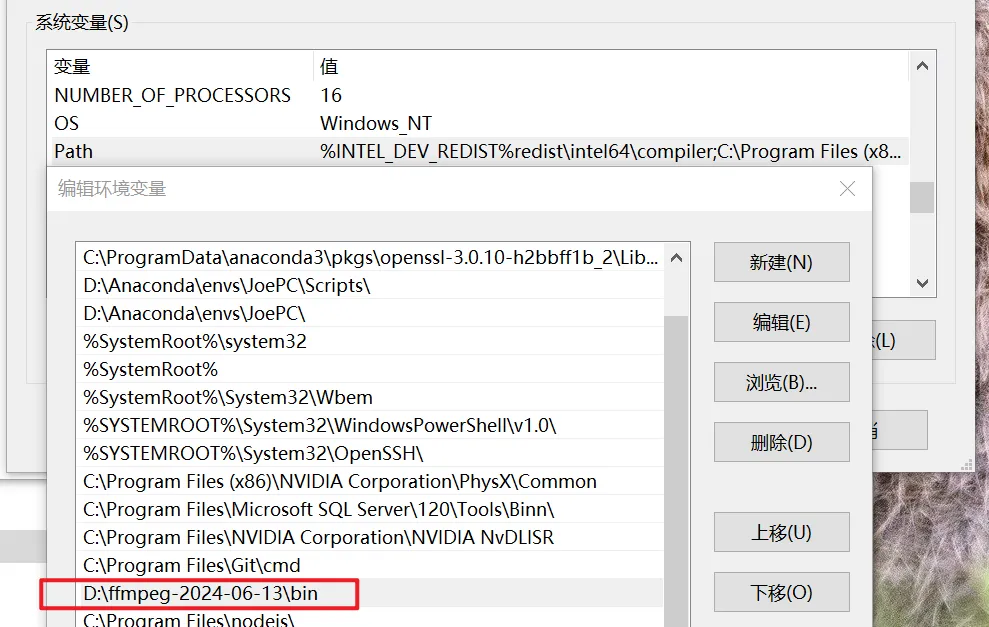The height and width of the screenshot is (627, 989).
Task: Click the system variables scroll up arrow
Action: tap(922, 66)
